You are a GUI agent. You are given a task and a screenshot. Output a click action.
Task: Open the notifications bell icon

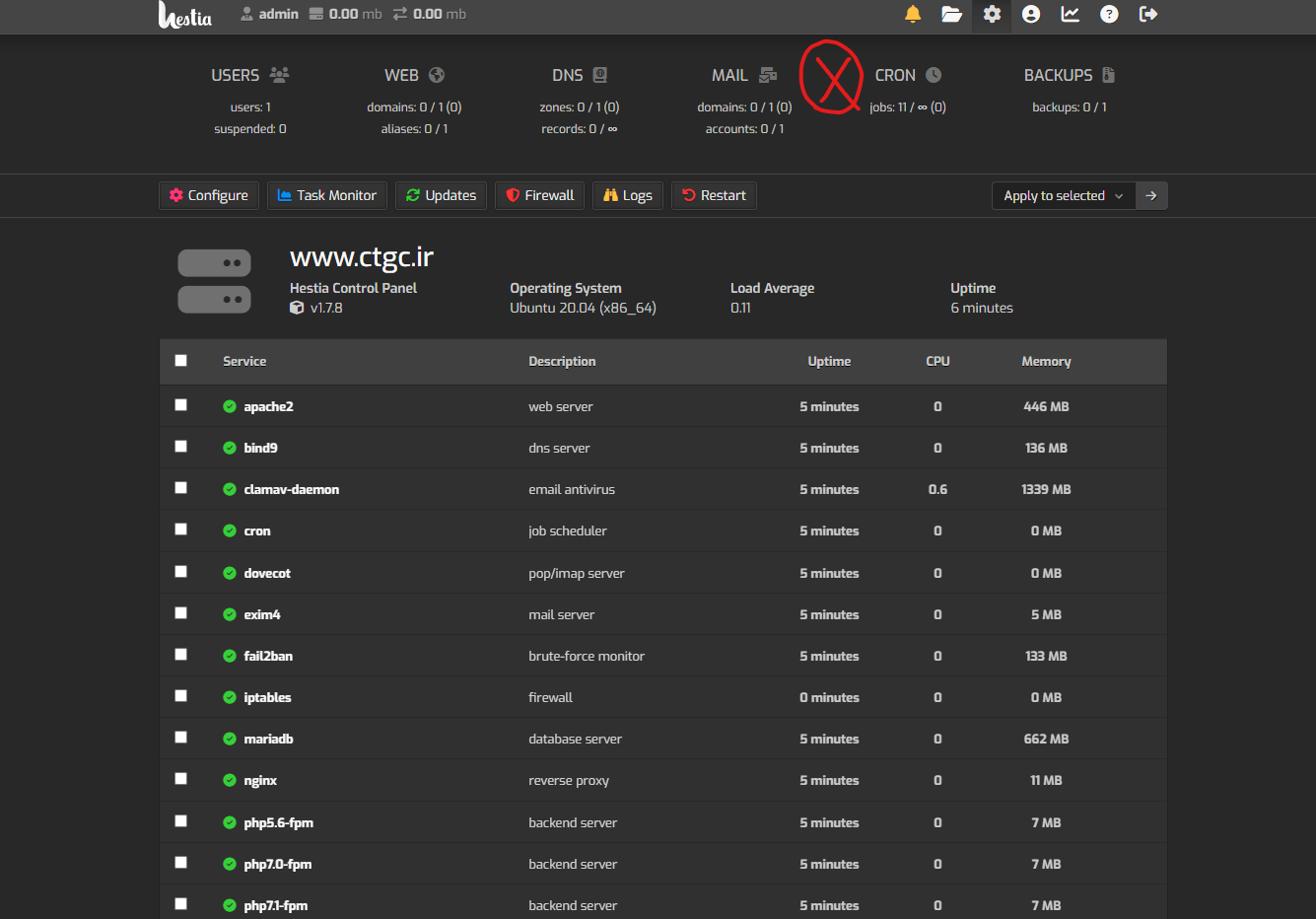[x=913, y=14]
